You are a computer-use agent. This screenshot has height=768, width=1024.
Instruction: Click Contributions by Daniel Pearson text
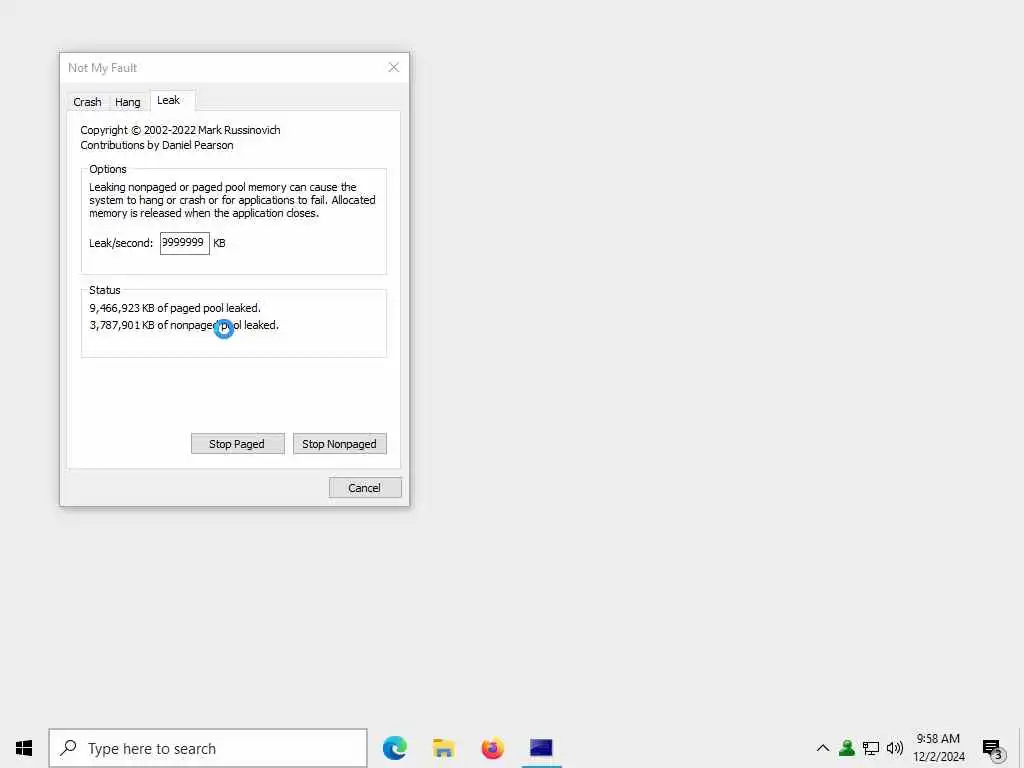(x=157, y=145)
